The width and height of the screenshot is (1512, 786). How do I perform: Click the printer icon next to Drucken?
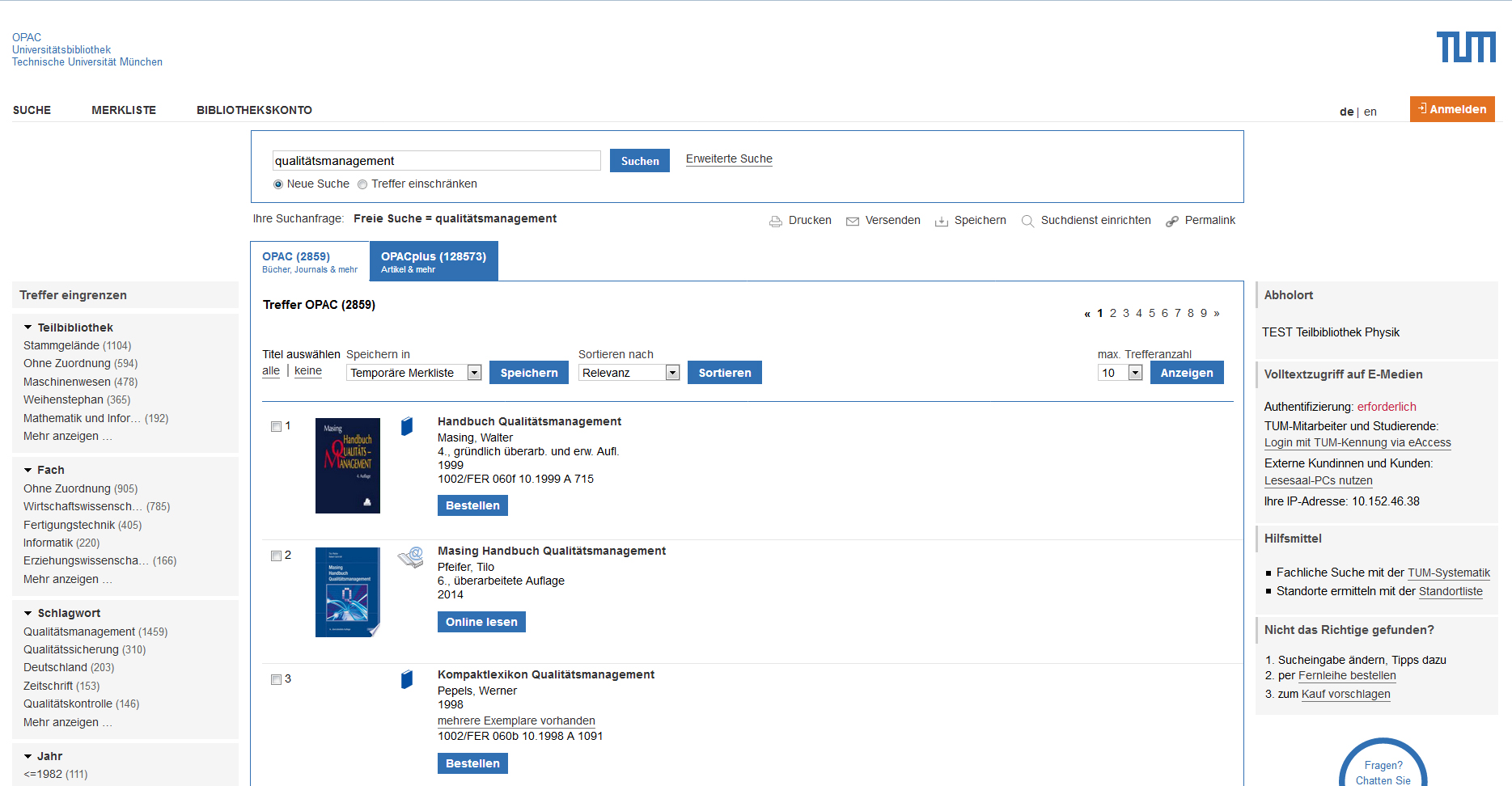[x=776, y=221]
